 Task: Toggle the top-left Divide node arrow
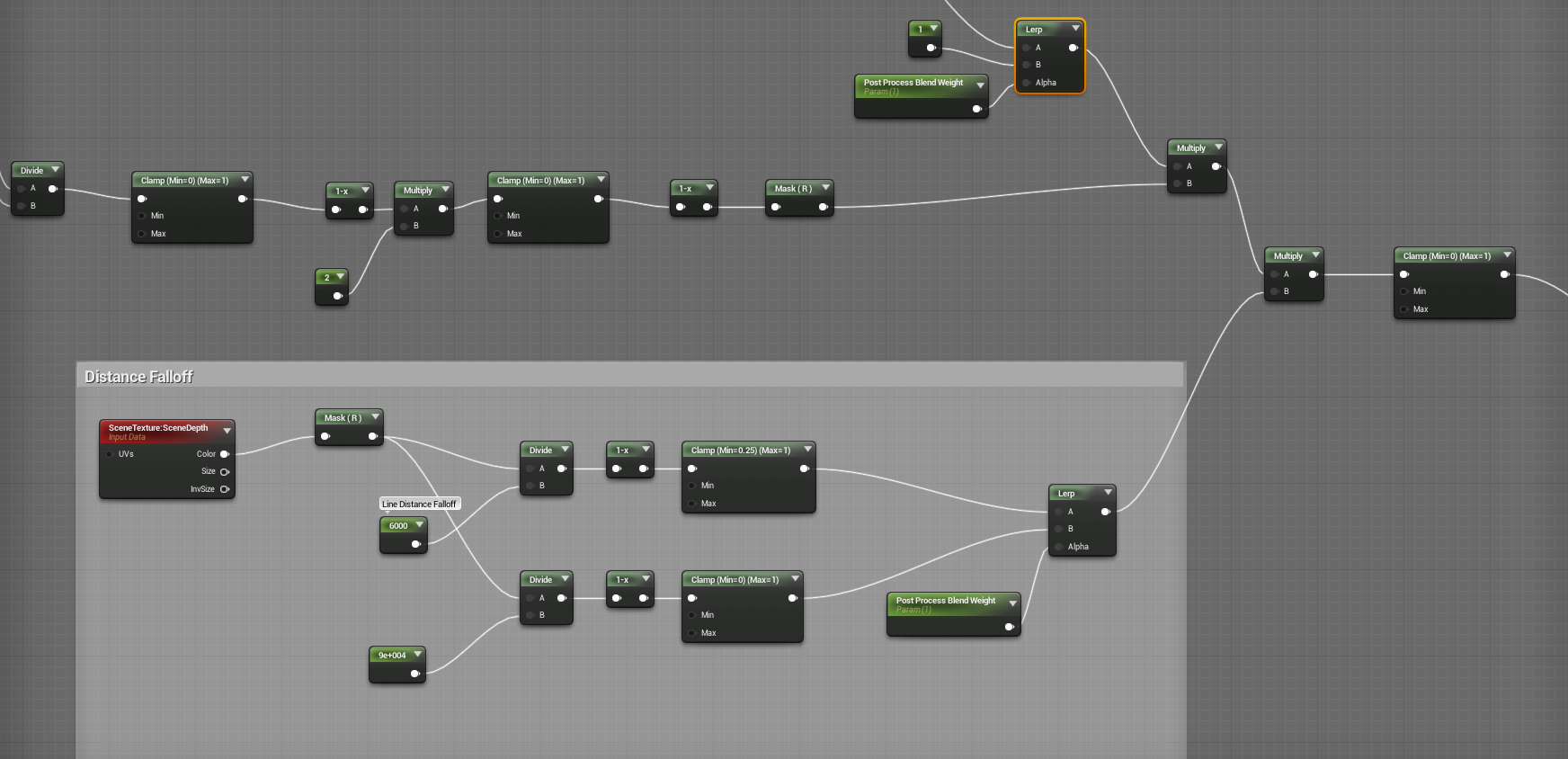coord(55,169)
